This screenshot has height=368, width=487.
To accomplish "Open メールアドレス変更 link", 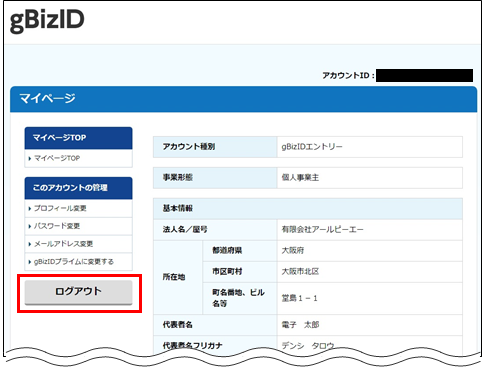I will pos(63,244).
